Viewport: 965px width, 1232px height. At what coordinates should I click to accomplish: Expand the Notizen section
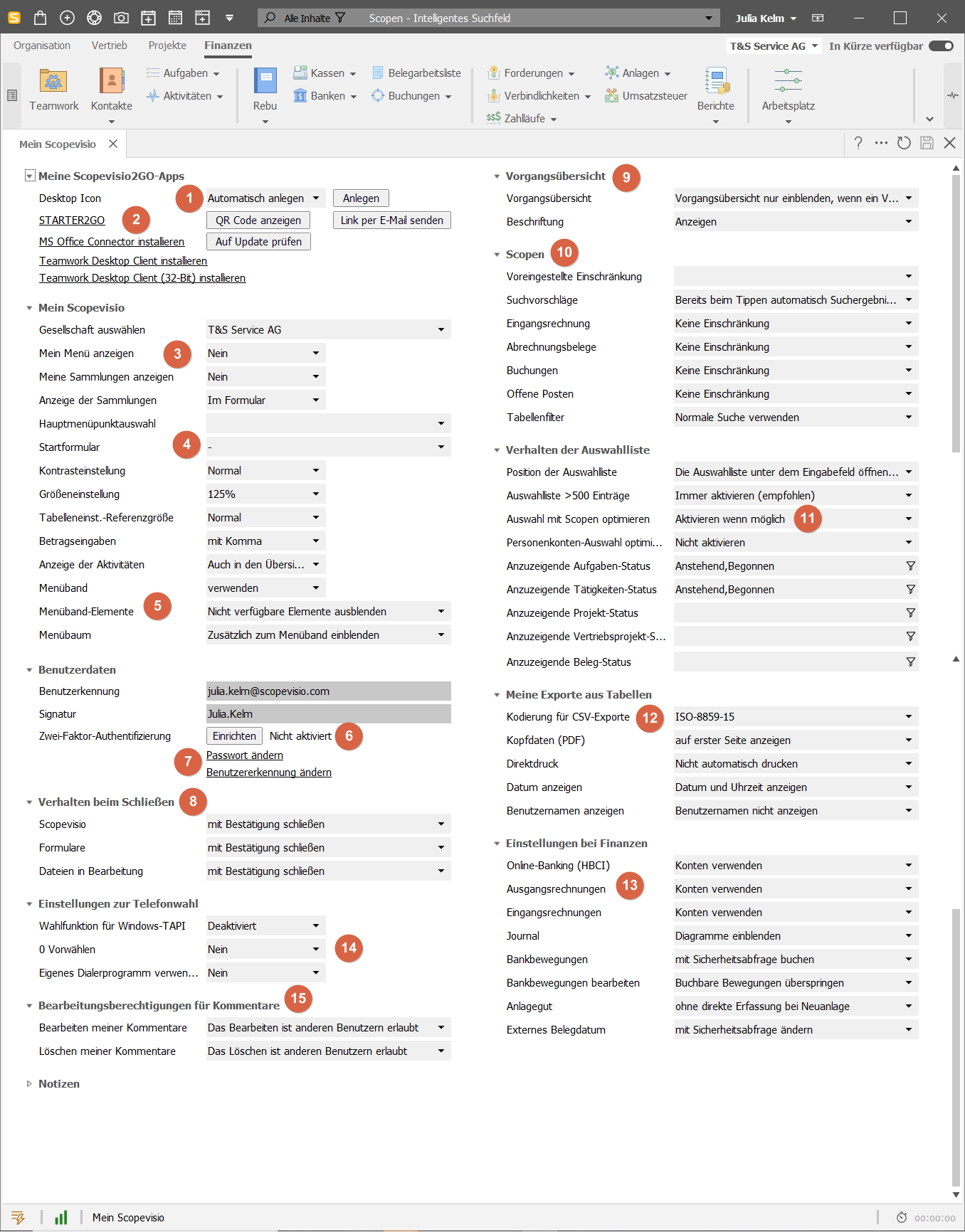[x=29, y=1084]
